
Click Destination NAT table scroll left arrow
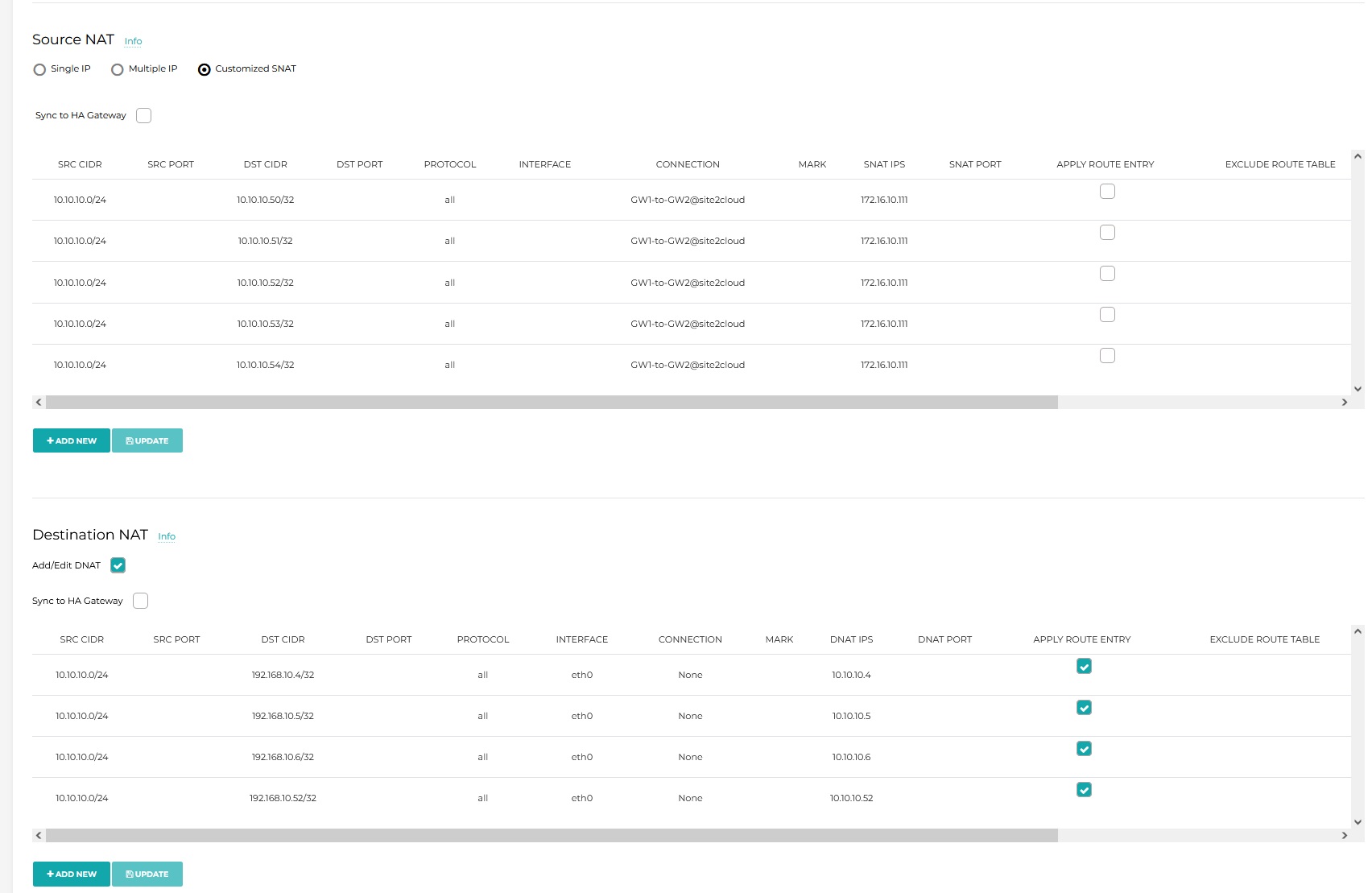pyautogui.click(x=39, y=836)
